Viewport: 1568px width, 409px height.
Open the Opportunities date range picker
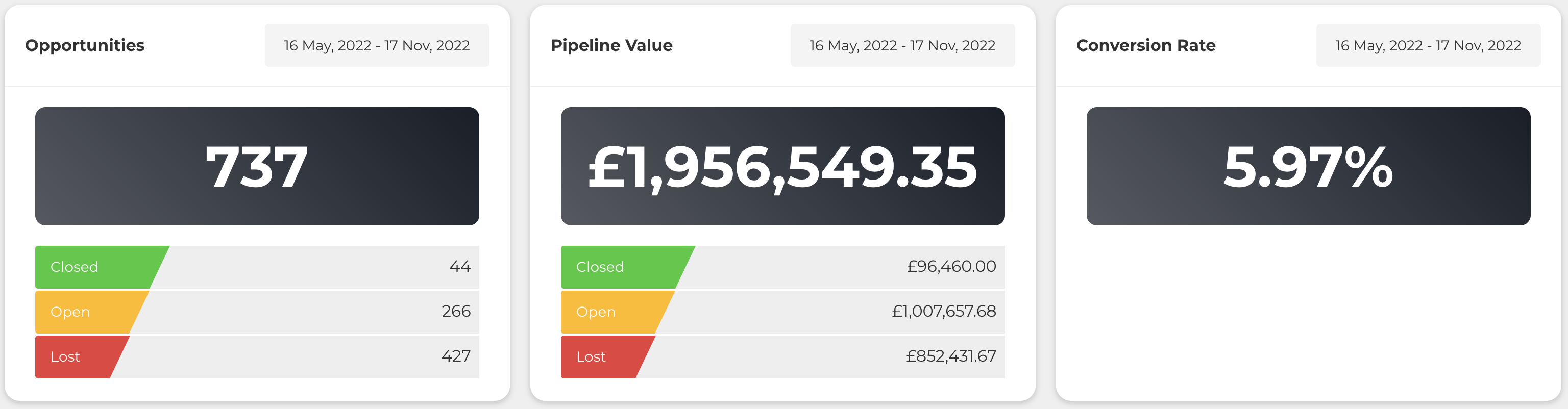(x=377, y=45)
